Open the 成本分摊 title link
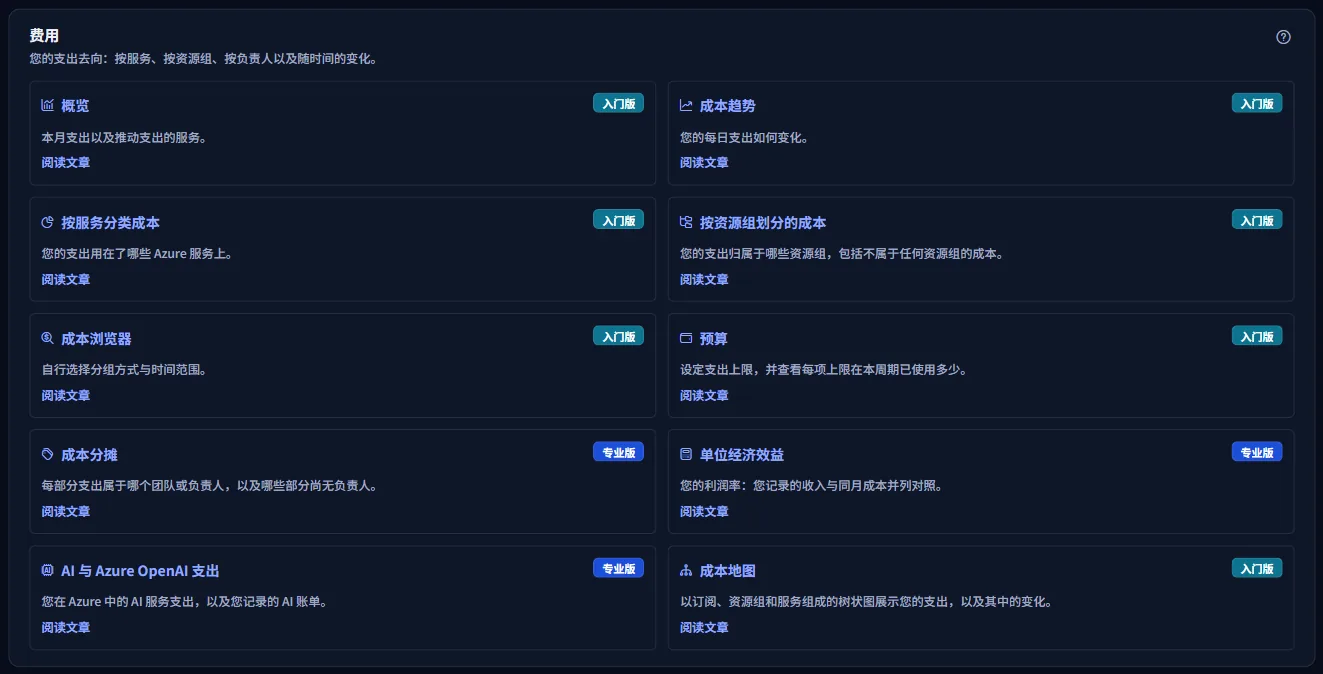1323x674 pixels. pyautogui.click(x=89, y=455)
